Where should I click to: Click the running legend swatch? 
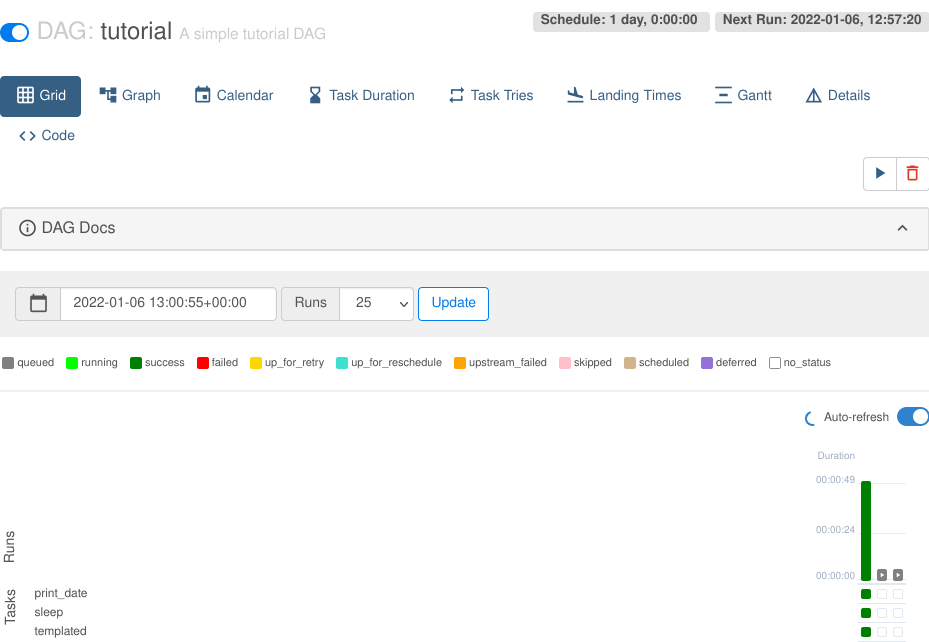72,362
